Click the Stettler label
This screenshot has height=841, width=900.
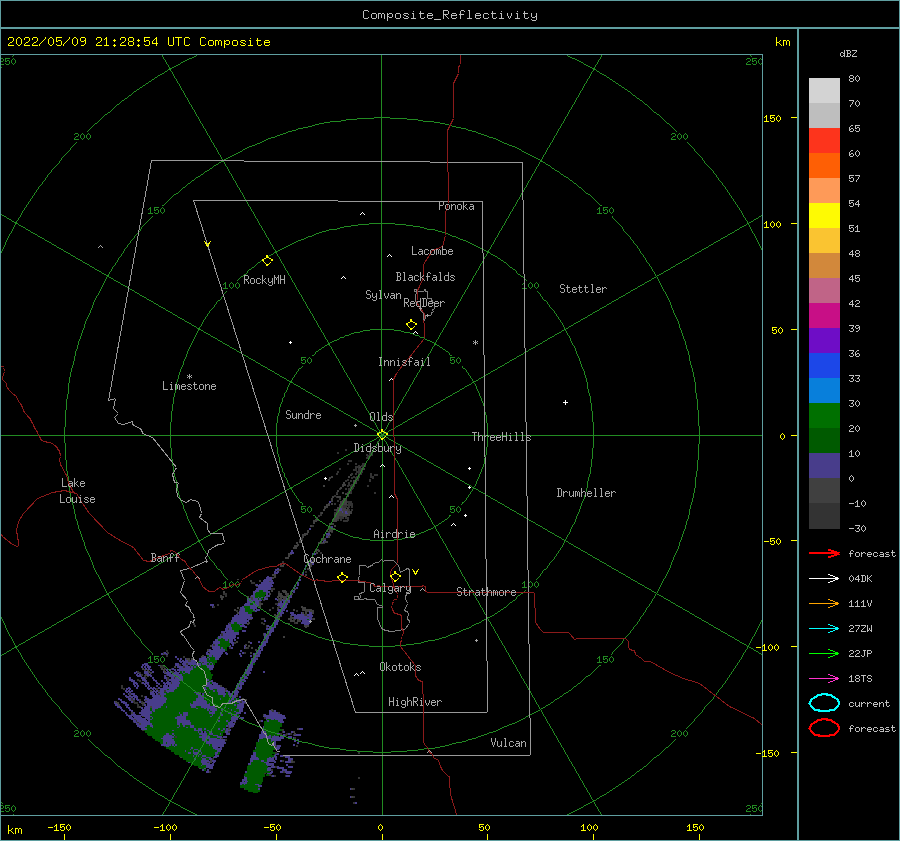point(583,289)
